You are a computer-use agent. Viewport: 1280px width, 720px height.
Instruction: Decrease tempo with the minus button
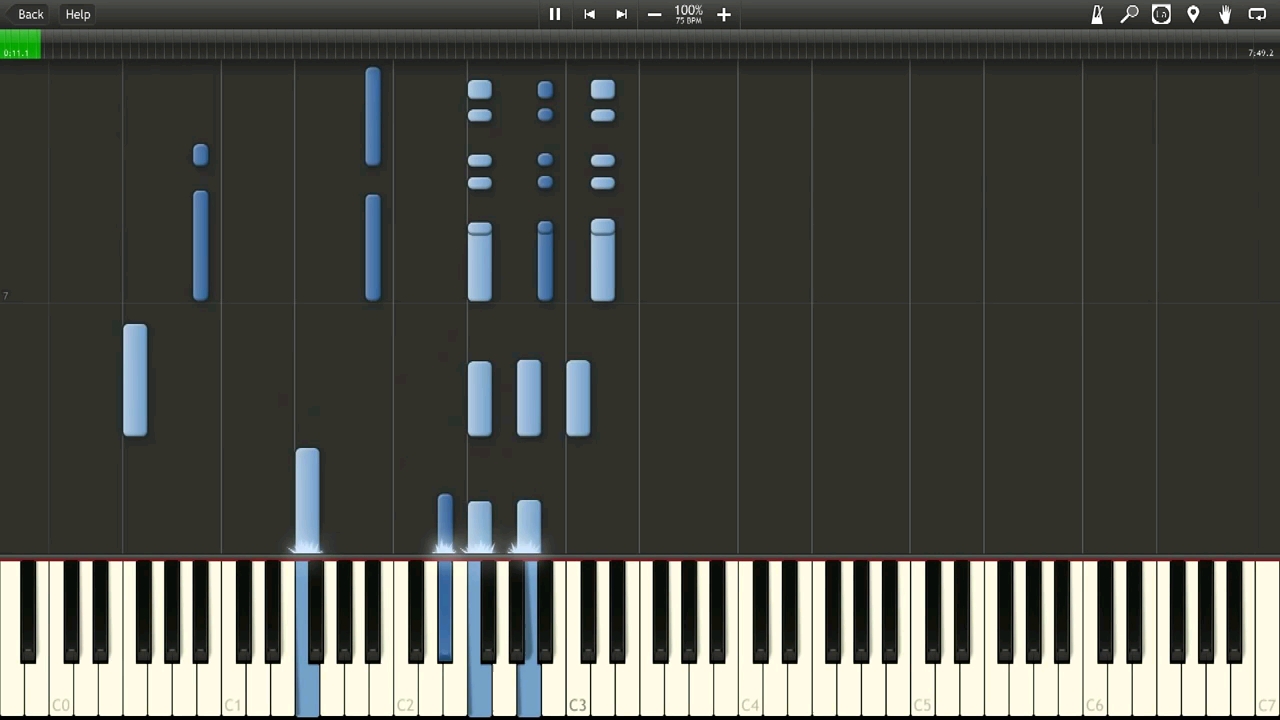pyautogui.click(x=654, y=14)
